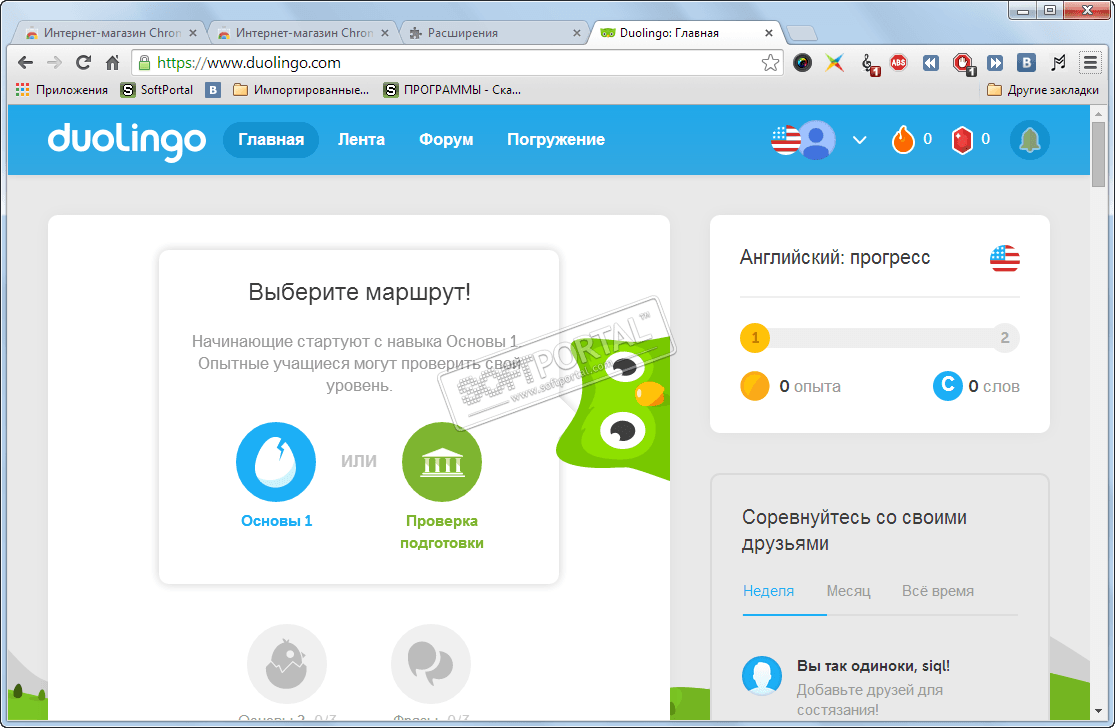The height and width of the screenshot is (728, 1115).
Task: Click the VK B extension icon
Action: click(1027, 63)
